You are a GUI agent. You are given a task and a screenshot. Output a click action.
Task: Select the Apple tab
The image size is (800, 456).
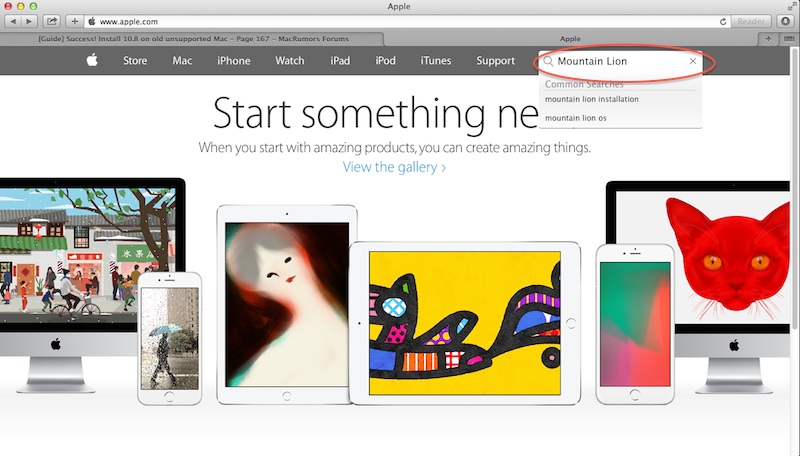coord(570,39)
